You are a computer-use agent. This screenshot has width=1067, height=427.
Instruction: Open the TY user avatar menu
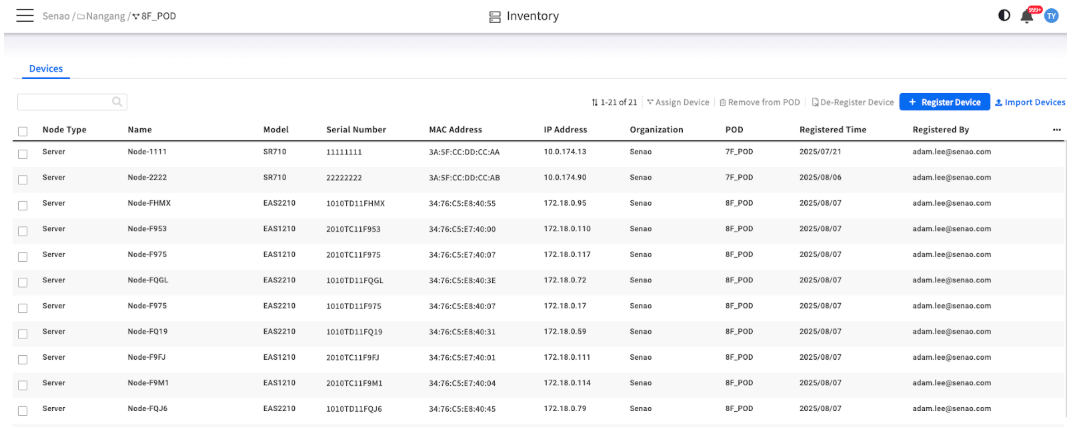1051,16
